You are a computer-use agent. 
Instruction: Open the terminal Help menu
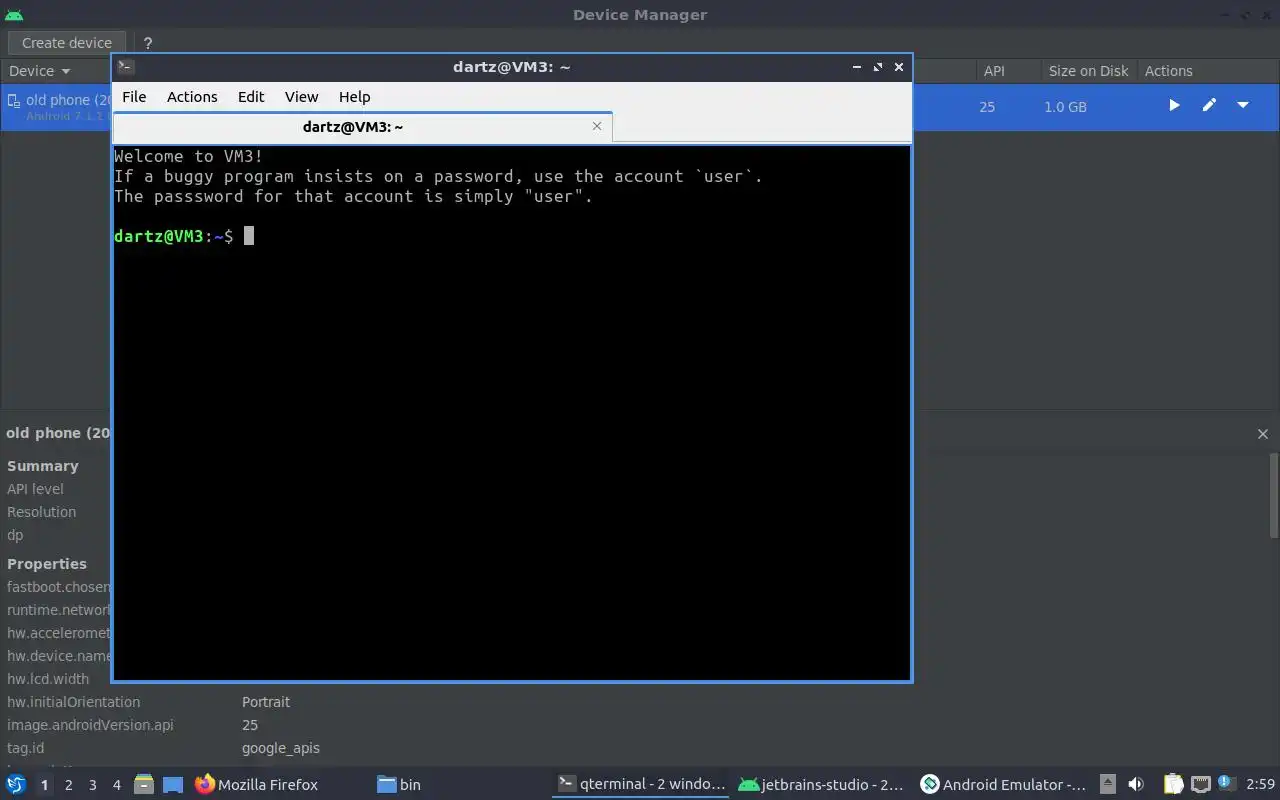(354, 97)
